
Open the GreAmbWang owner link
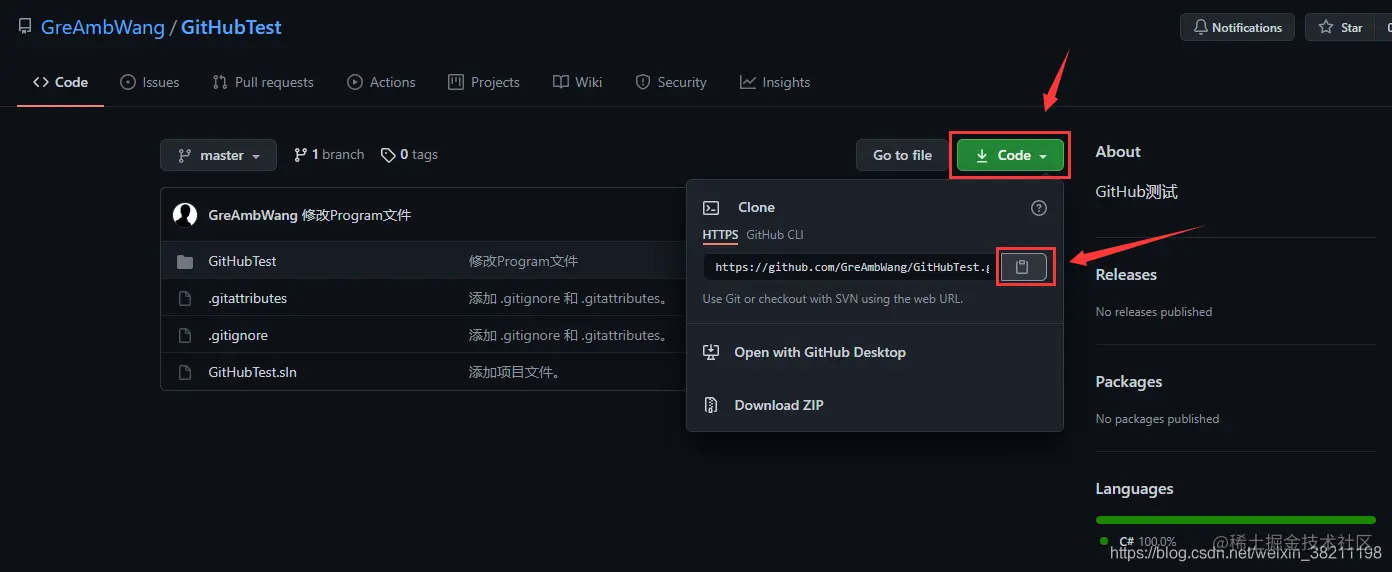103,27
